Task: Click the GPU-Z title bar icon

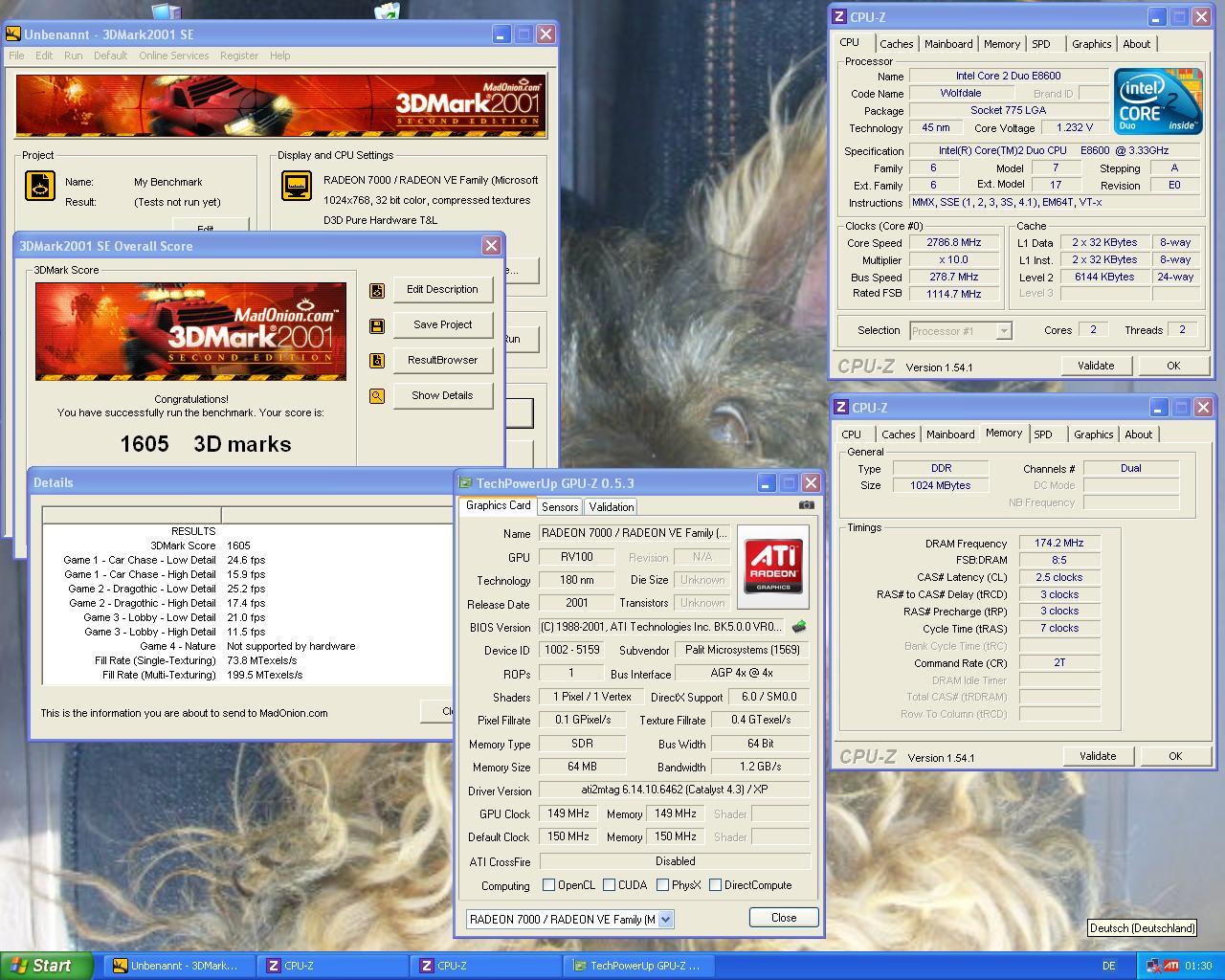Action: (x=465, y=483)
